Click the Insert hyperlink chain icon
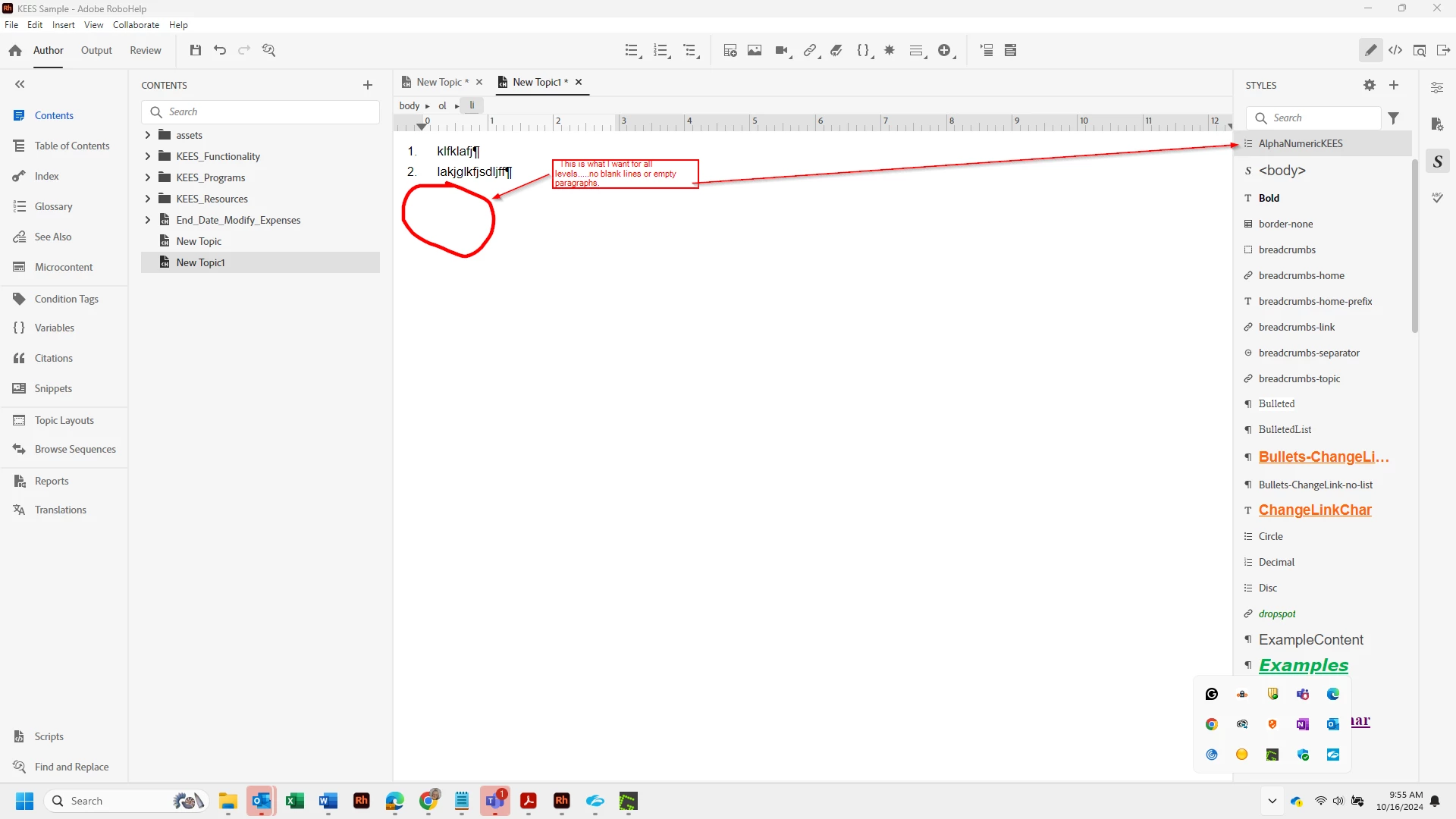 point(810,50)
